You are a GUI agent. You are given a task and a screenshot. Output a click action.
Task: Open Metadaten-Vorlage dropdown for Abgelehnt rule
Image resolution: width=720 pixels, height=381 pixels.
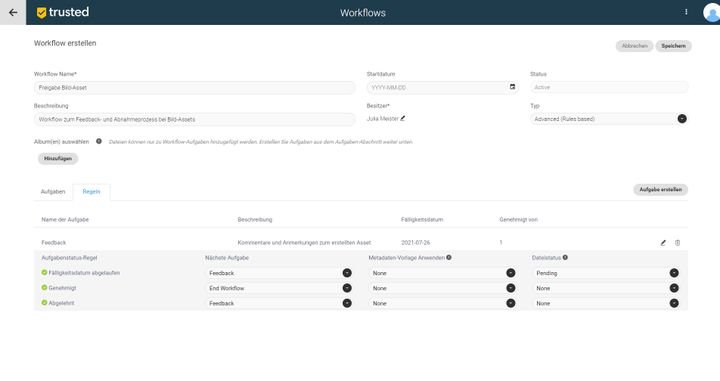(x=443, y=303)
